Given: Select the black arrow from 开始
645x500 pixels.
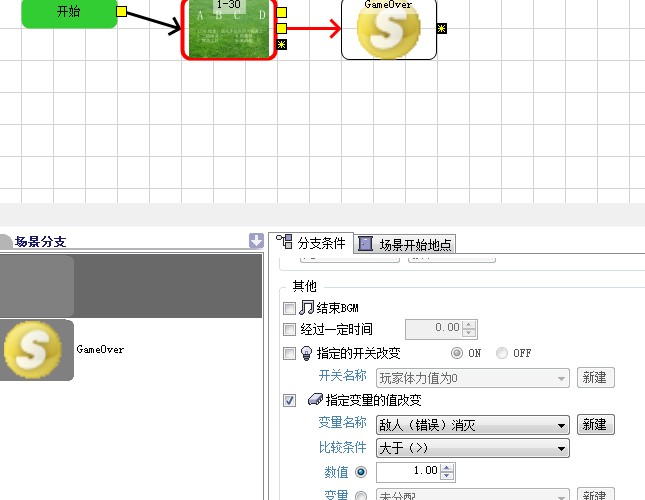Looking at the screenshot, I should (x=154, y=21).
